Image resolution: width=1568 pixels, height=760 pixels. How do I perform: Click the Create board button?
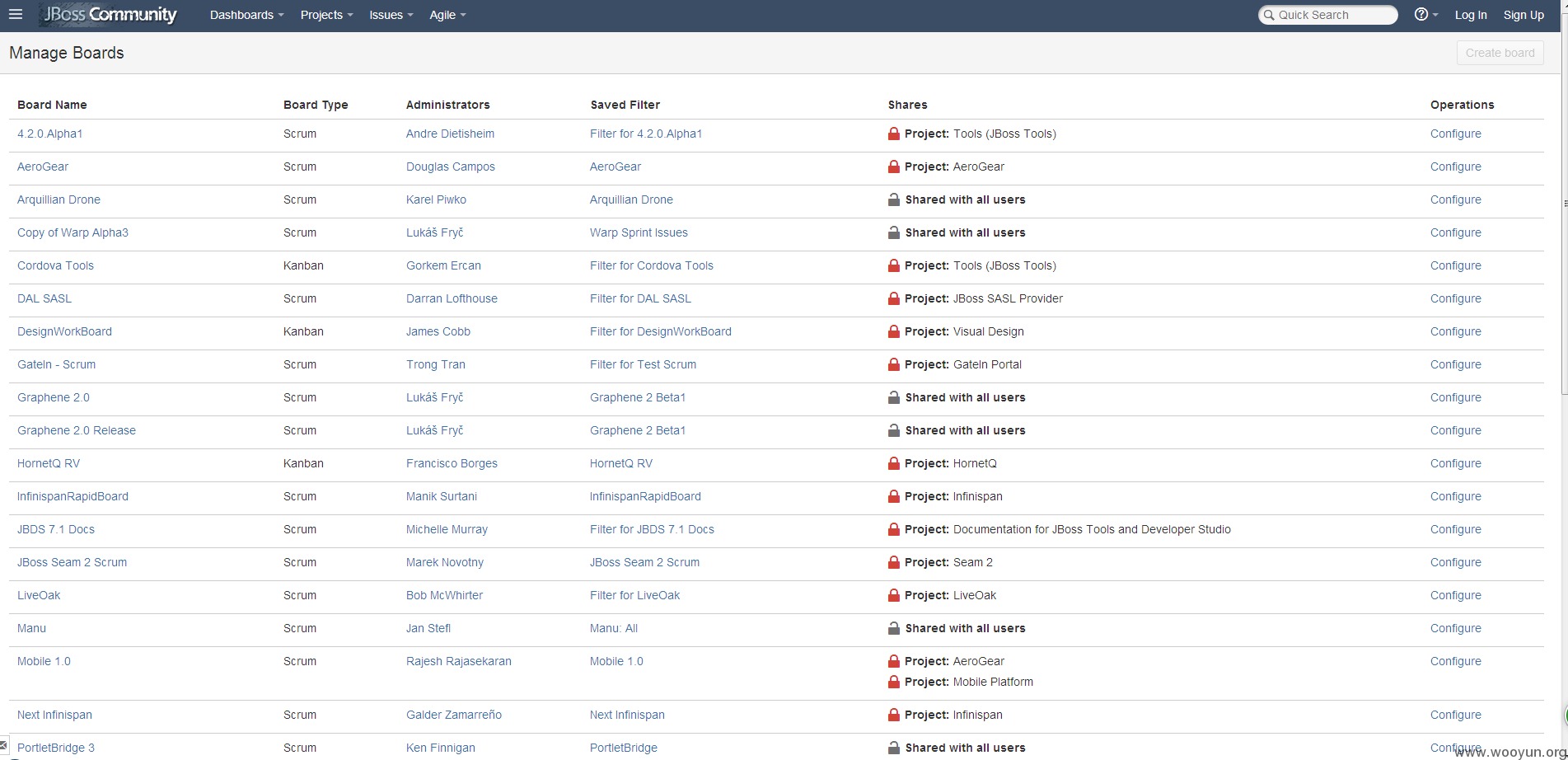1500,53
